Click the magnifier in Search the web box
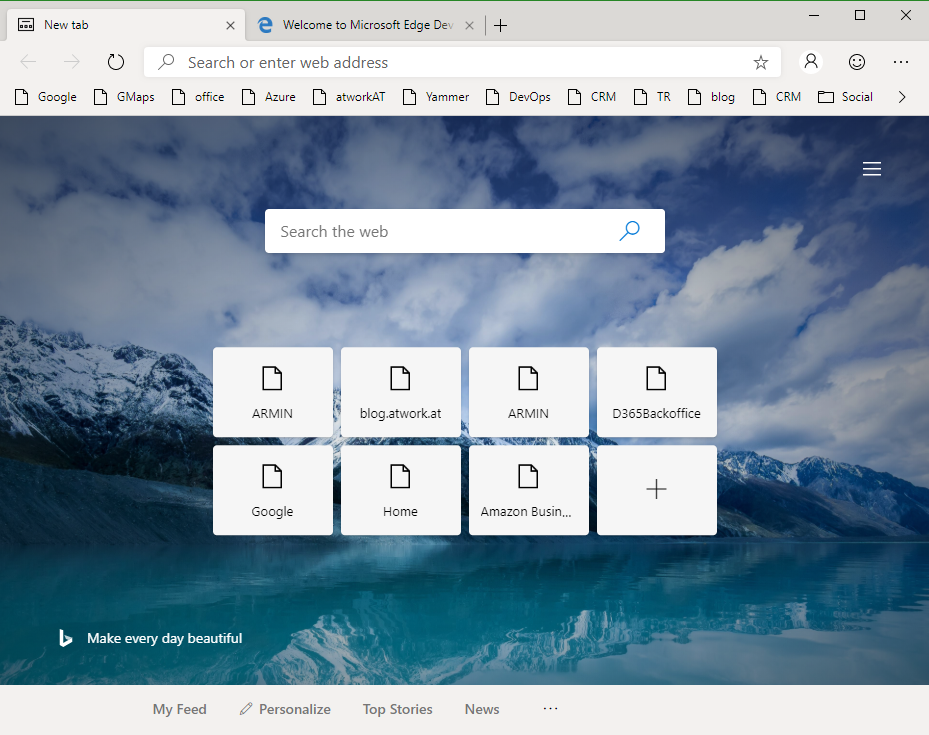Viewport: 929px width, 735px height. tap(629, 231)
